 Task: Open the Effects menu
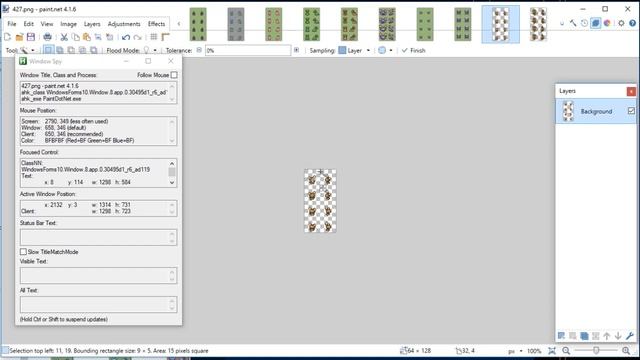[156, 24]
